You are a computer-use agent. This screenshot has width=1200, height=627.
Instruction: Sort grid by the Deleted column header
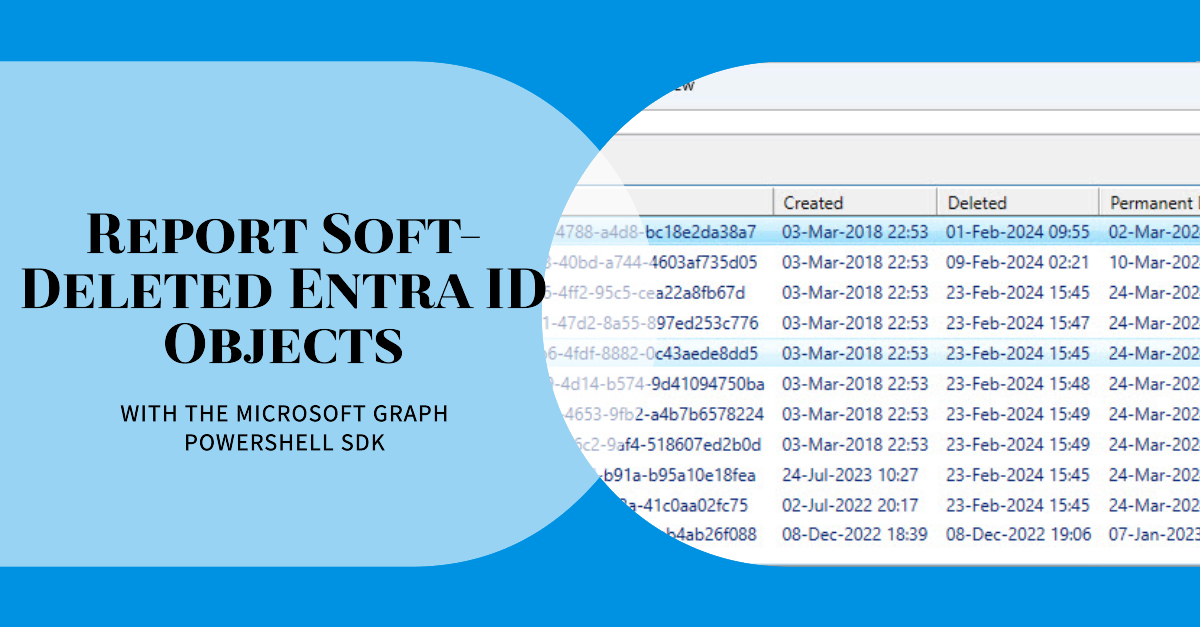(x=1018, y=203)
